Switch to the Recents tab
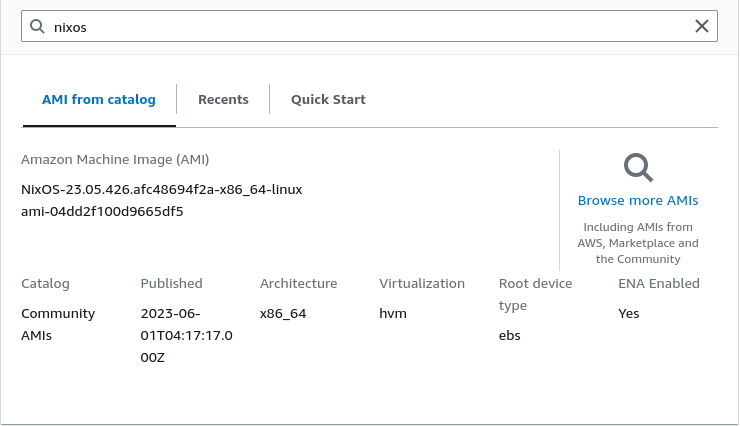The width and height of the screenshot is (740, 426). (223, 100)
